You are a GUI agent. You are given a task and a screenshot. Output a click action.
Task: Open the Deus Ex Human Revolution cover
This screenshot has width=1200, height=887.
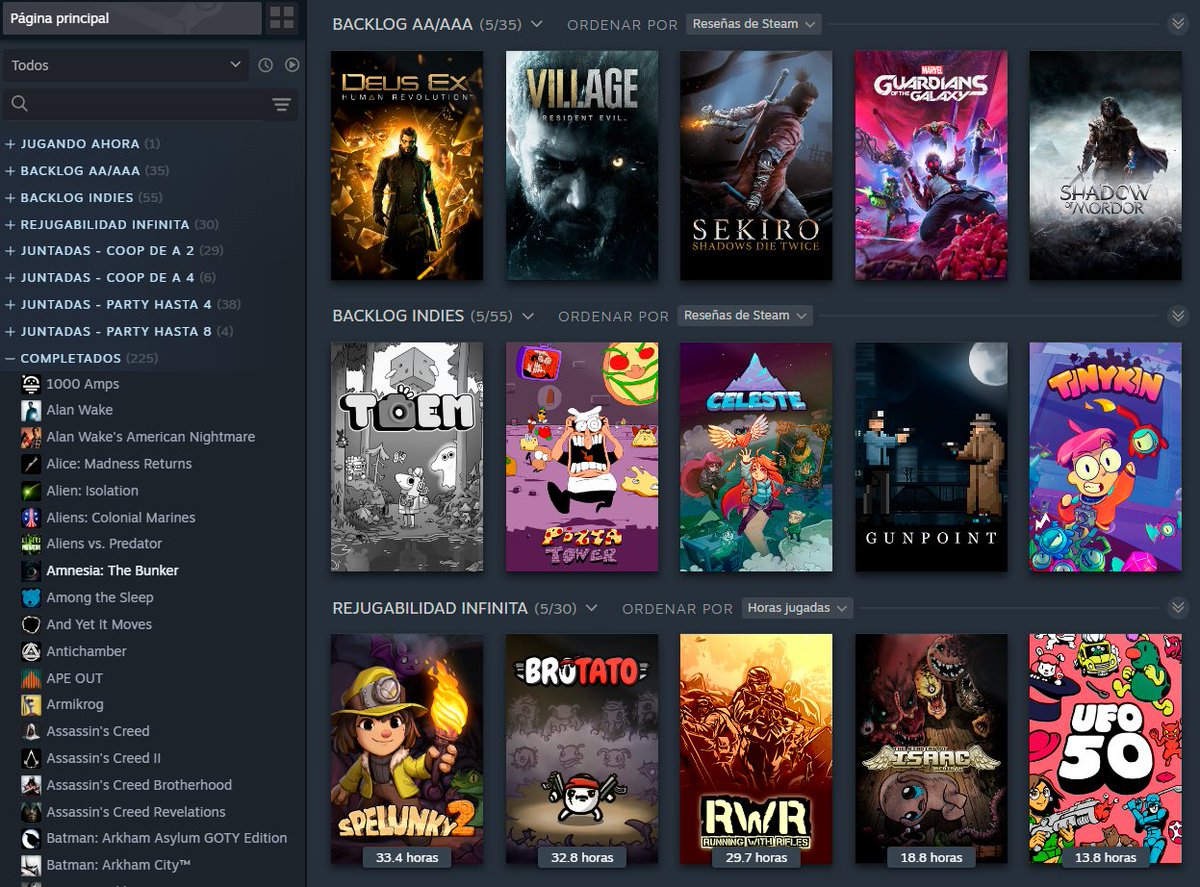tap(407, 166)
